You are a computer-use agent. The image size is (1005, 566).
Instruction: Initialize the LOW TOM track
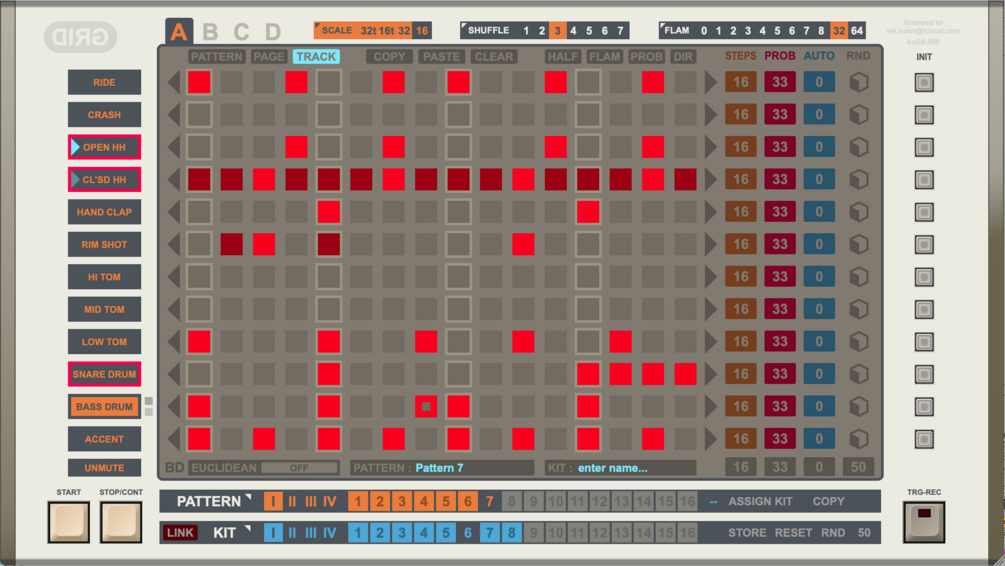(924, 342)
